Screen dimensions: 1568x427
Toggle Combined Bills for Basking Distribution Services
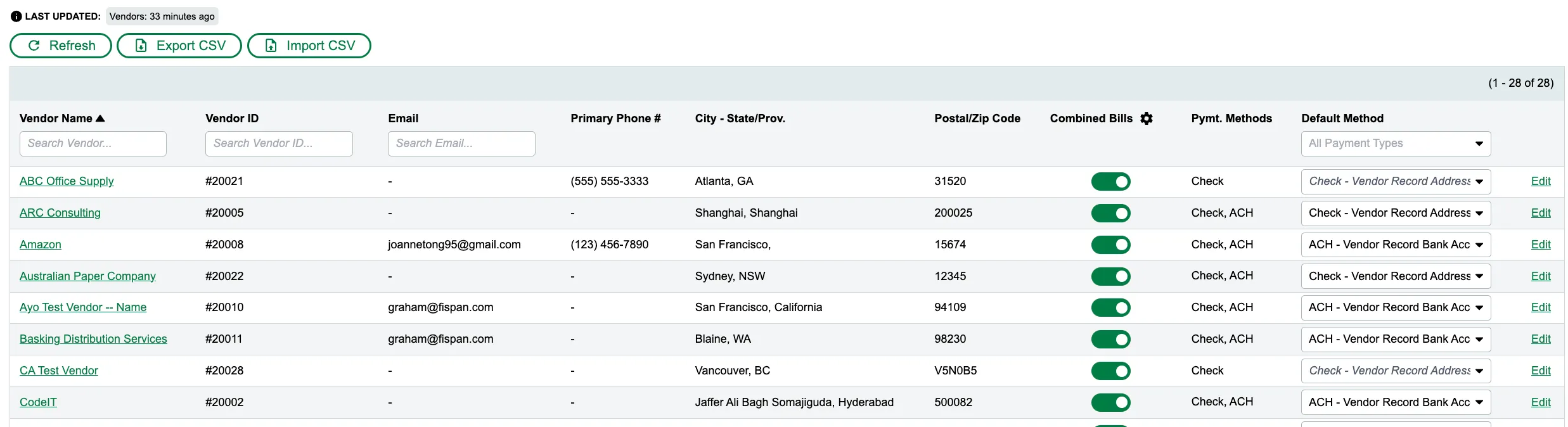1110,339
